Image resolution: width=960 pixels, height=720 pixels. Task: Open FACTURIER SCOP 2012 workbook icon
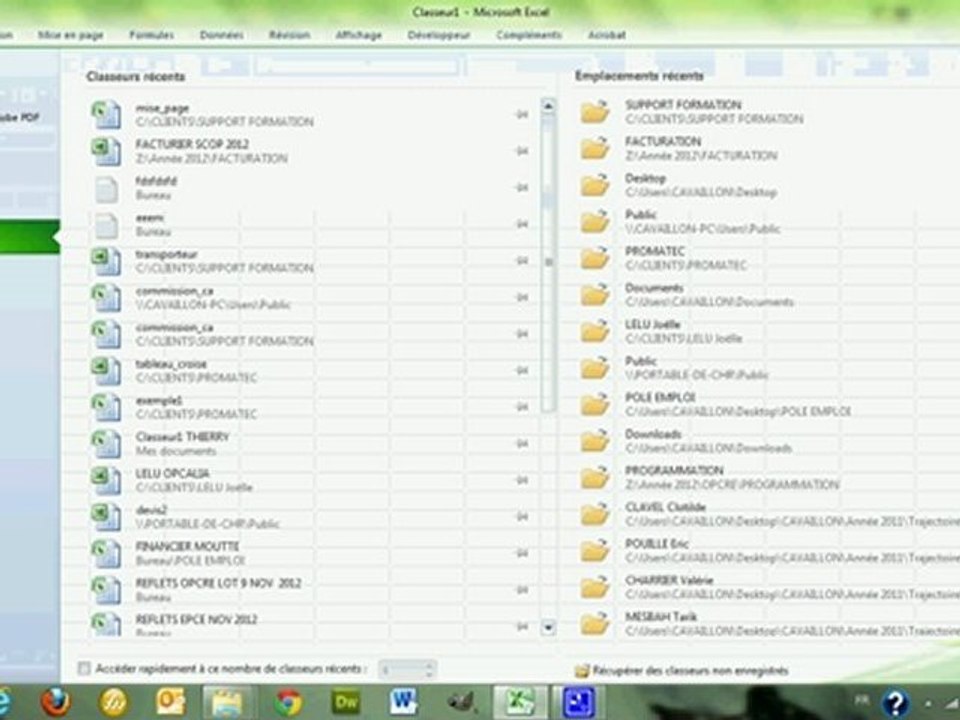pyautogui.click(x=107, y=151)
